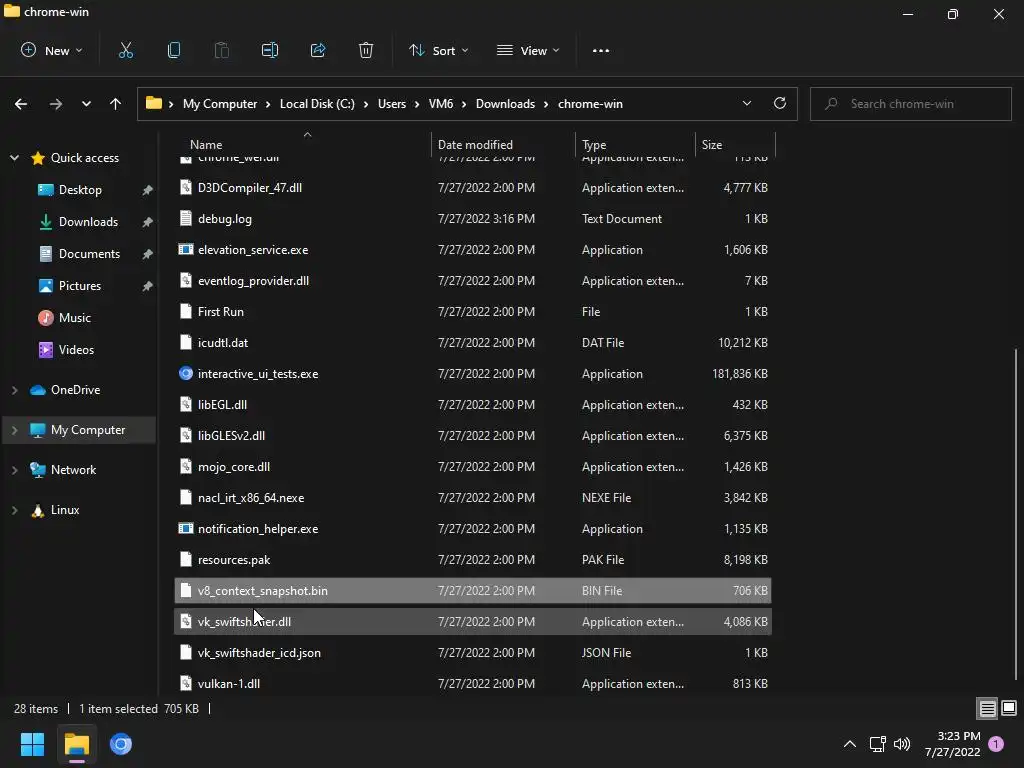This screenshot has width=1024, height=768.
Task: Go back with the left arrow
Action: tap(21, 104)
